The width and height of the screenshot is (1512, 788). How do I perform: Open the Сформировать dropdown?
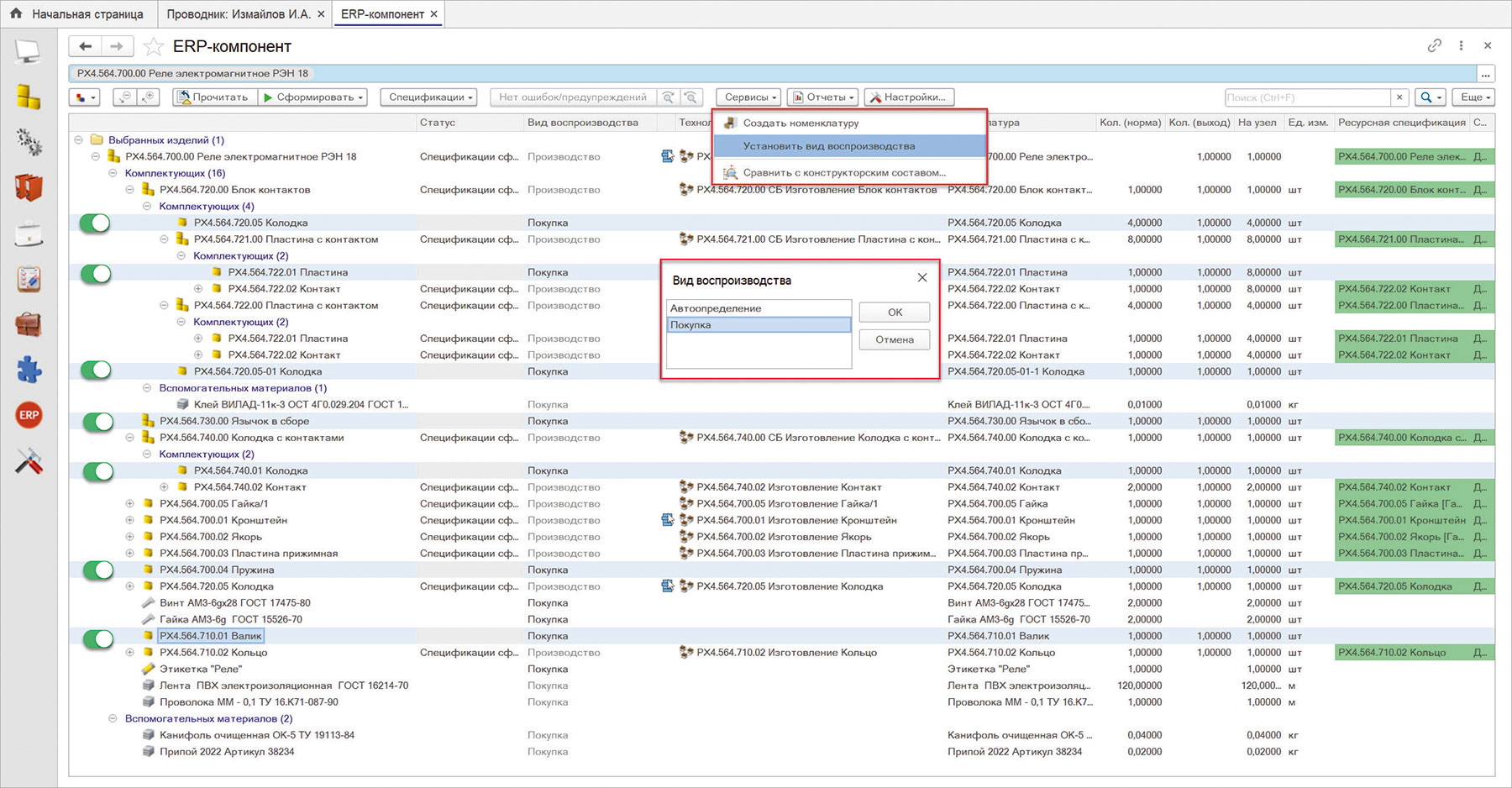point(314,97)
